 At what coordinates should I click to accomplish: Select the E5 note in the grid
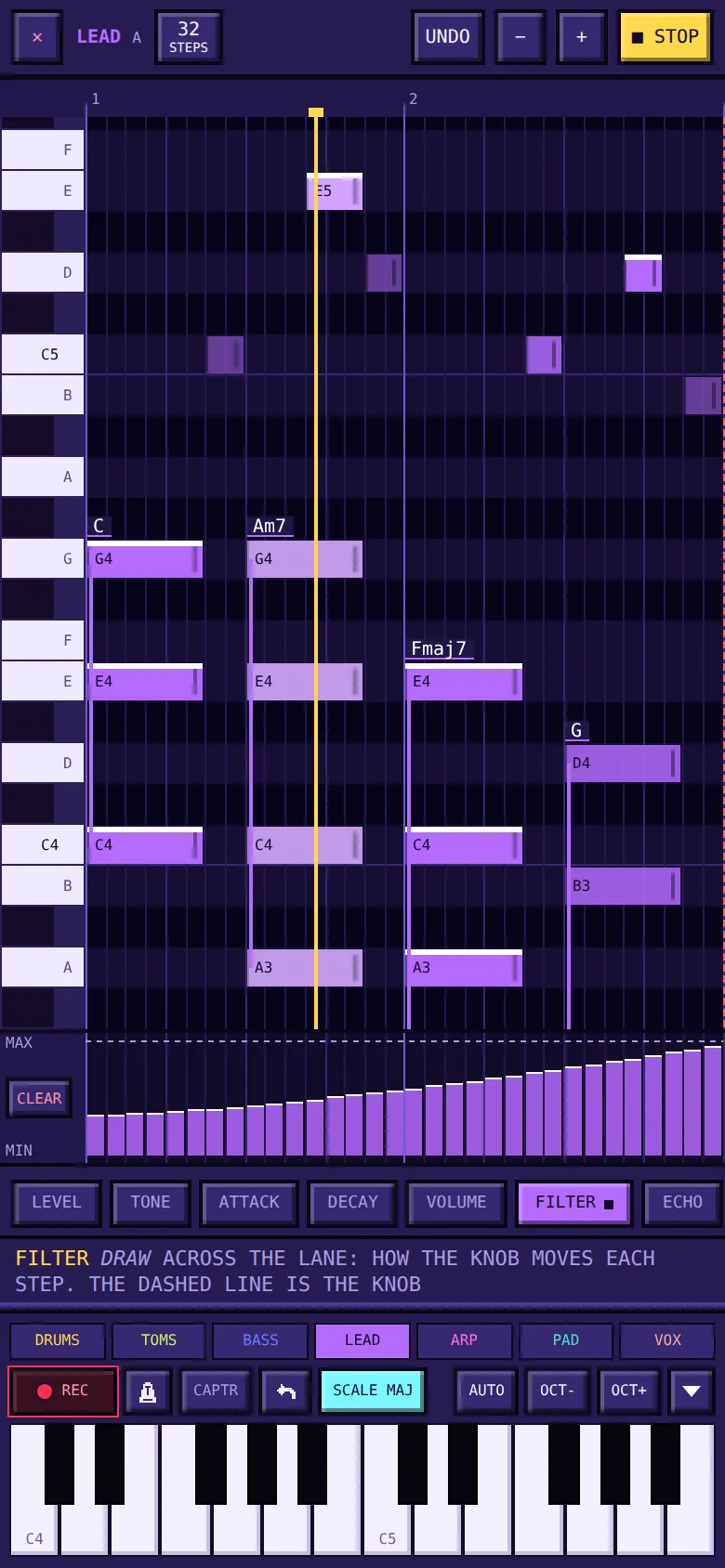point(335,191)
